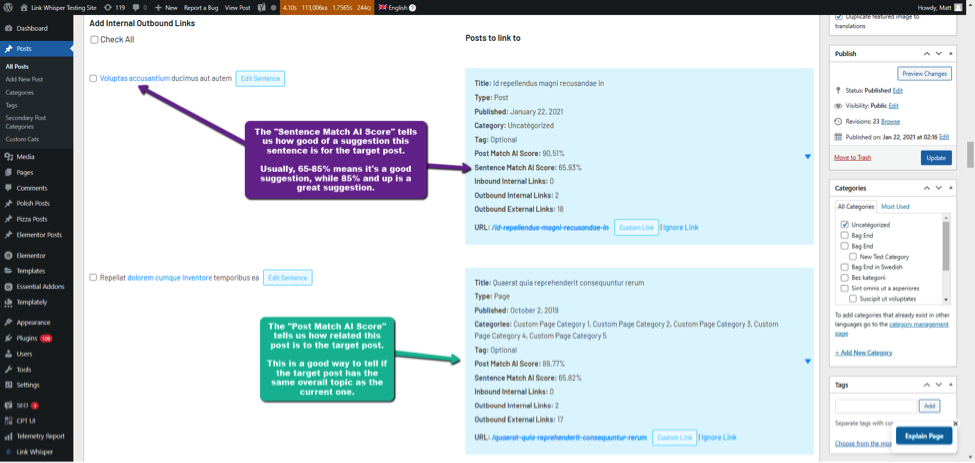
Task: Click Edit Sentence for Voluptas accusantium
Action: tap(260, 79)
